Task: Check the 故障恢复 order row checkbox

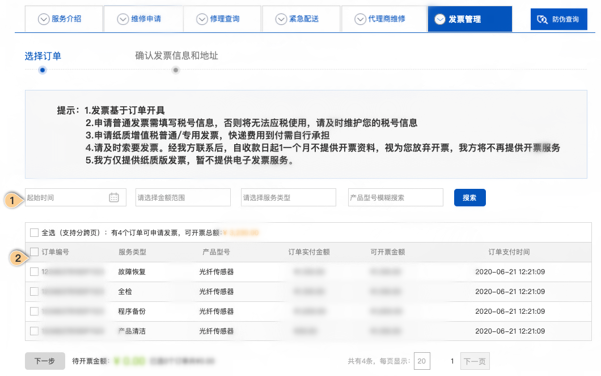Action: [34, 271]
